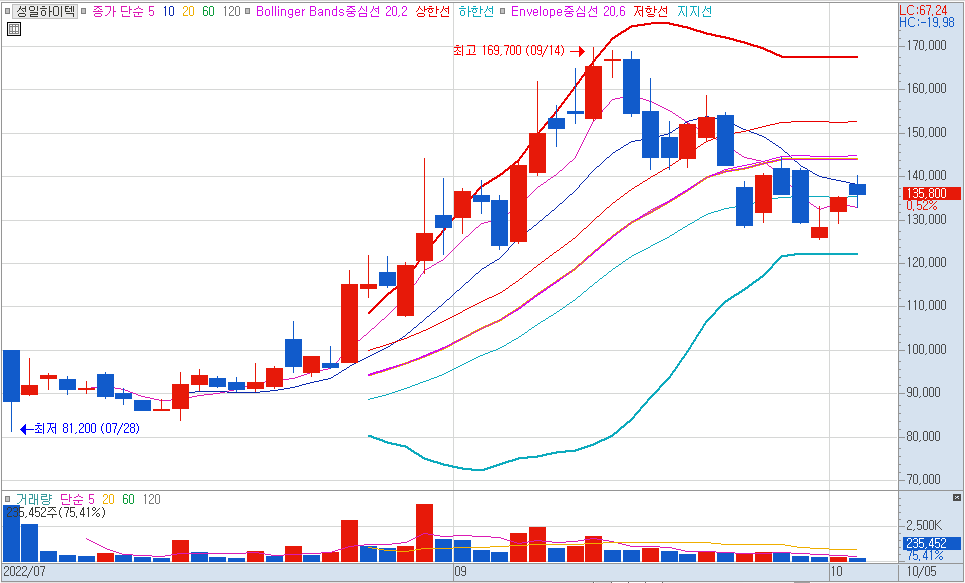The height and width of the screenshot is (583, 965).
Task: Click the 성일하이텍 stock name button
Action: pos(45,11)
